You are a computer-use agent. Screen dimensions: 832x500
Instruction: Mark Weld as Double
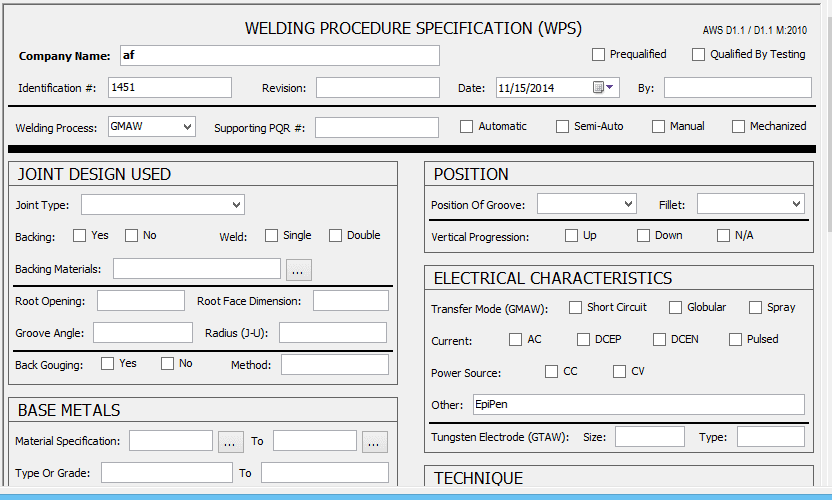335,236
